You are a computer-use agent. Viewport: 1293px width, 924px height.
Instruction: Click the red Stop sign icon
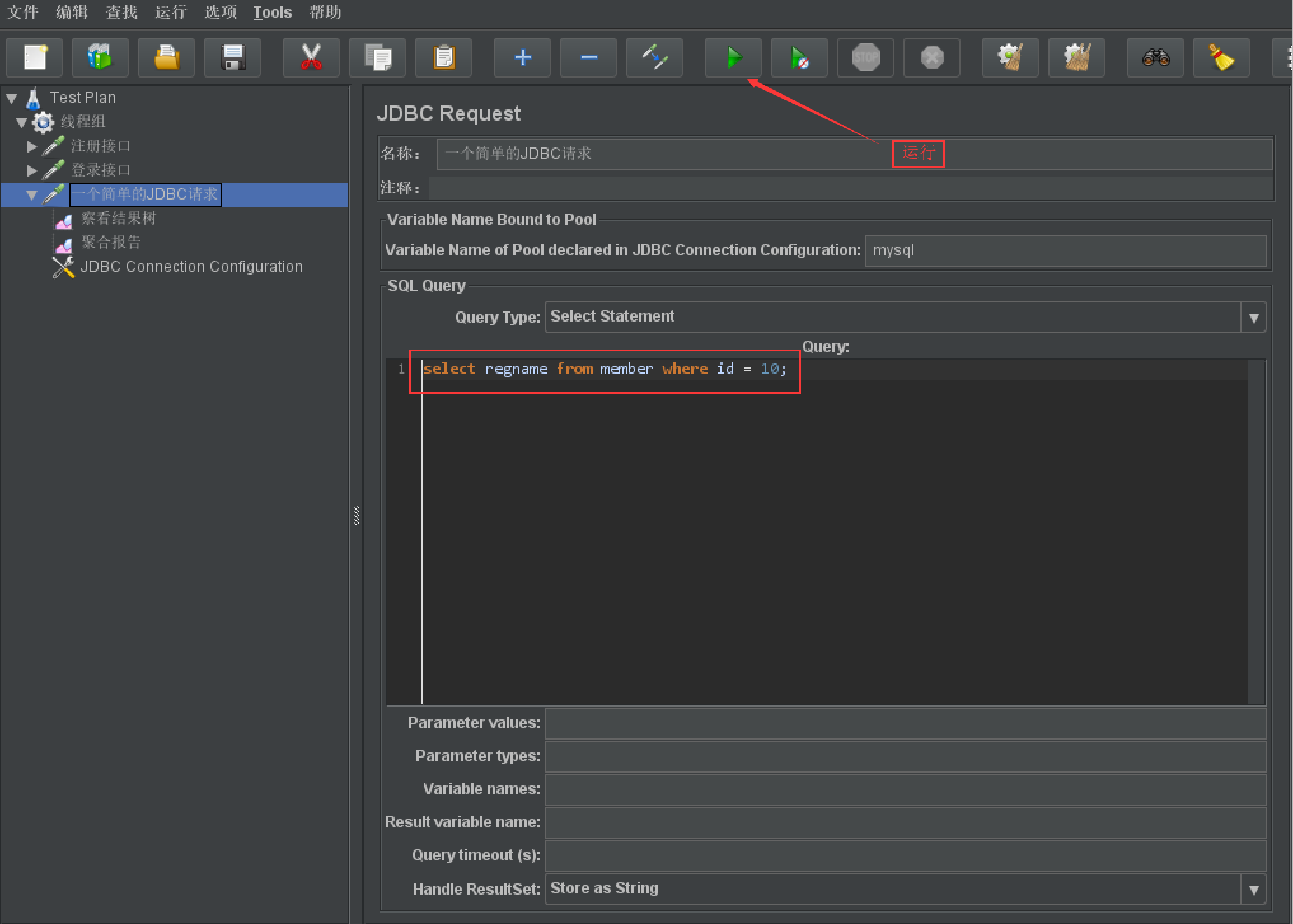(x=865, y=58)
